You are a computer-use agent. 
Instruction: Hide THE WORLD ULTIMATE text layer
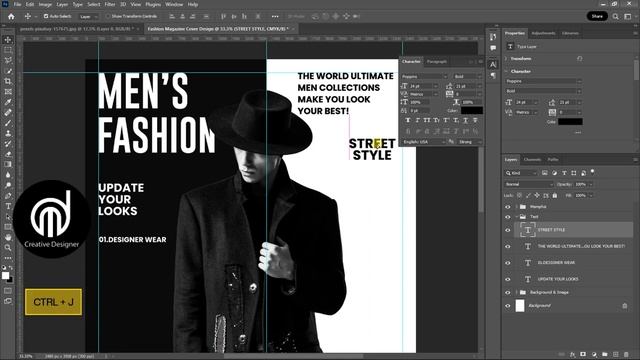(x=508, y=247)
